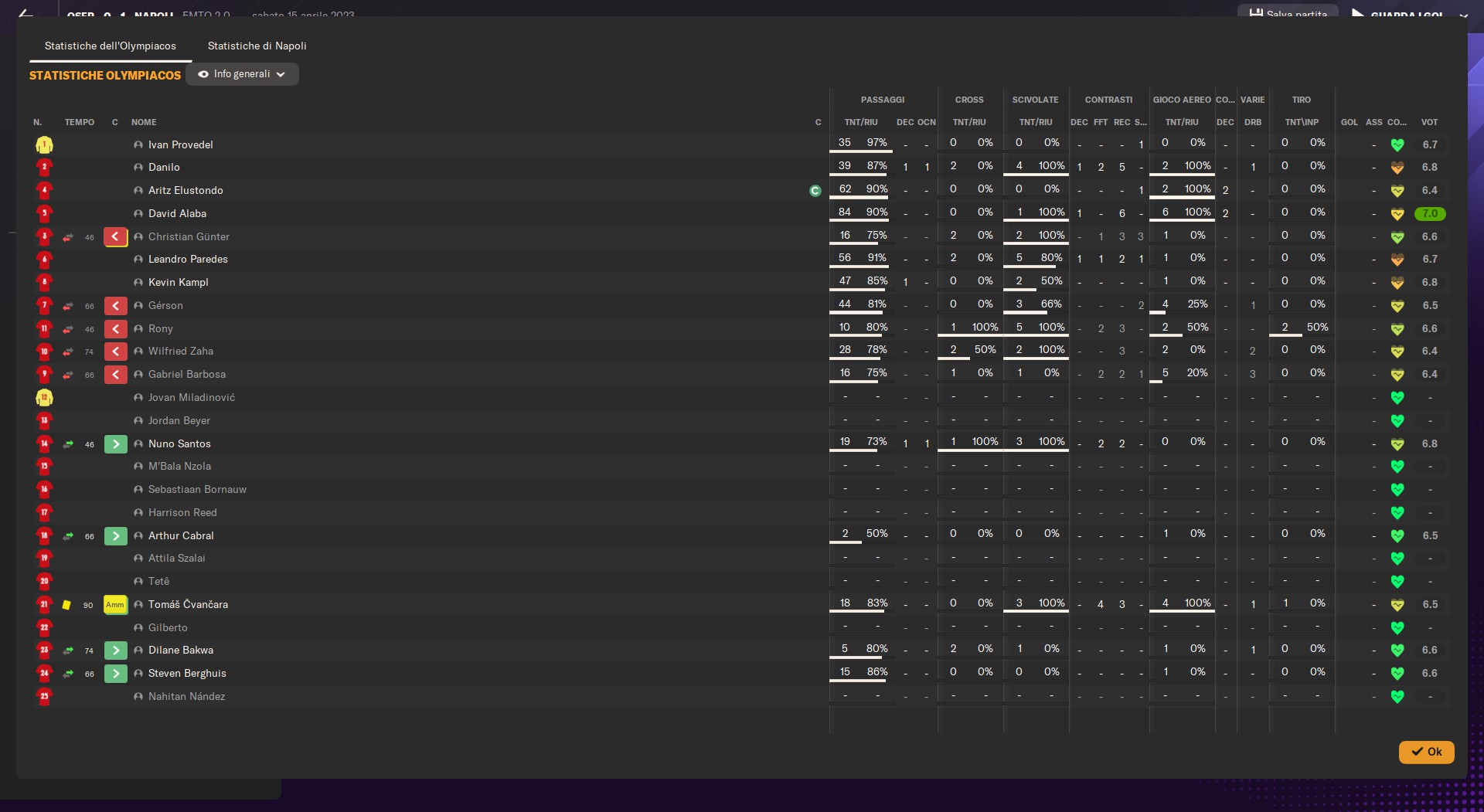
Task: Click David Alaba's green 7.0 rating badge
Action: point(1430,213)
